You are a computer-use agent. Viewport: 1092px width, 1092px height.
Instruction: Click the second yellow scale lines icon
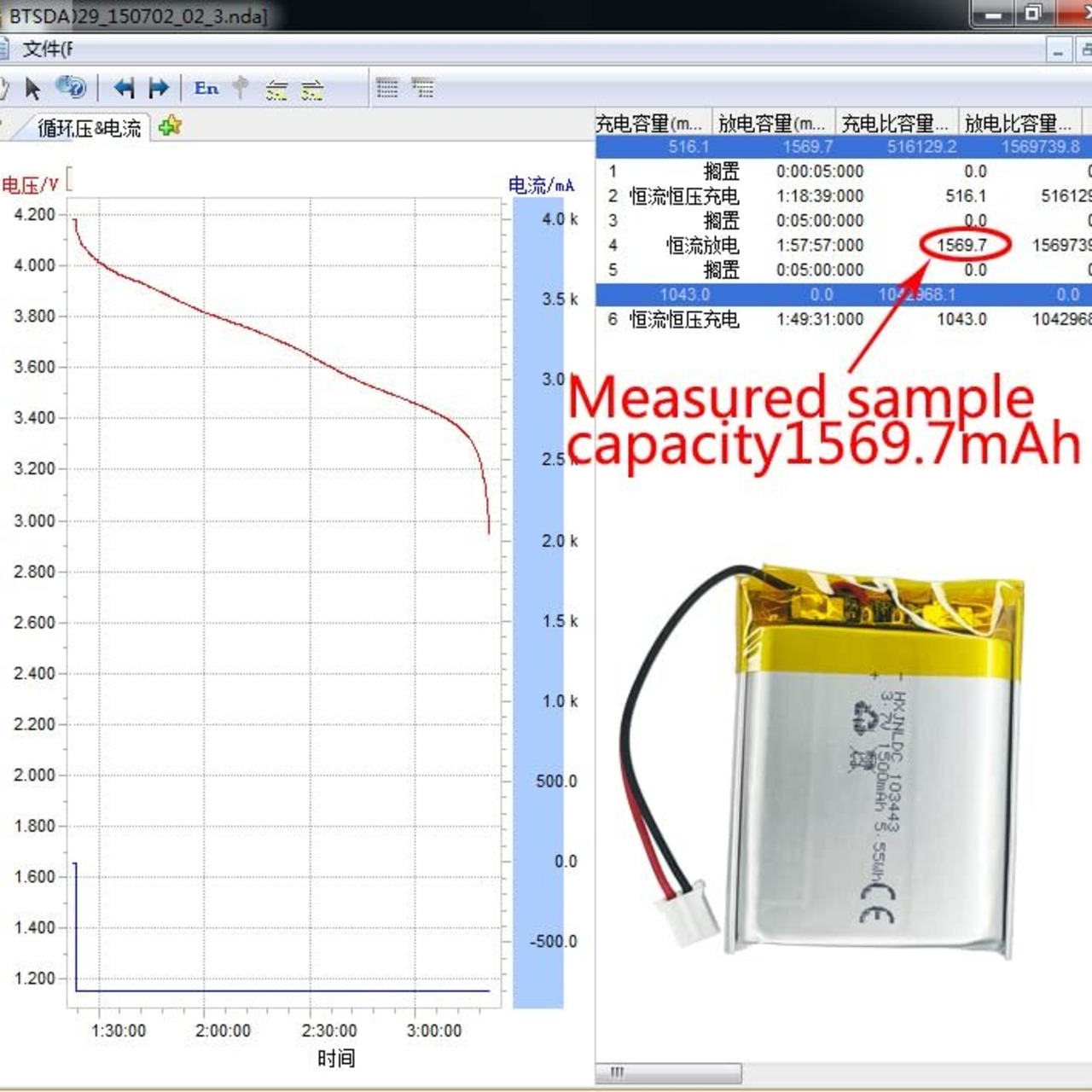[312, 89]
